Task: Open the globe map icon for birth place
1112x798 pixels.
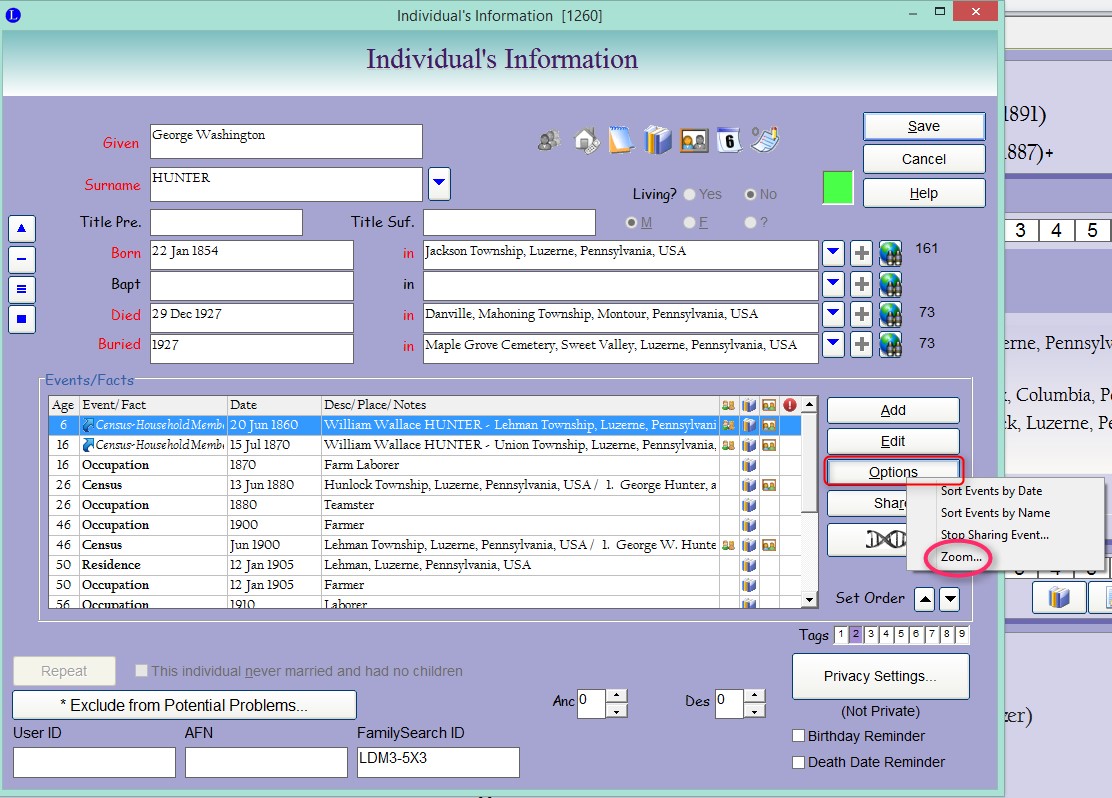Action: 890,253
